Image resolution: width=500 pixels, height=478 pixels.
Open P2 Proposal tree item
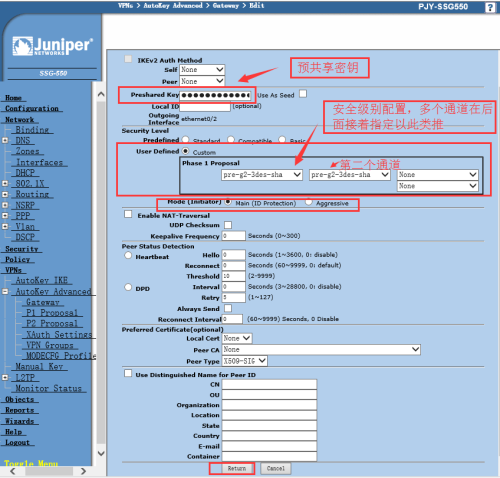click(52, 323)
